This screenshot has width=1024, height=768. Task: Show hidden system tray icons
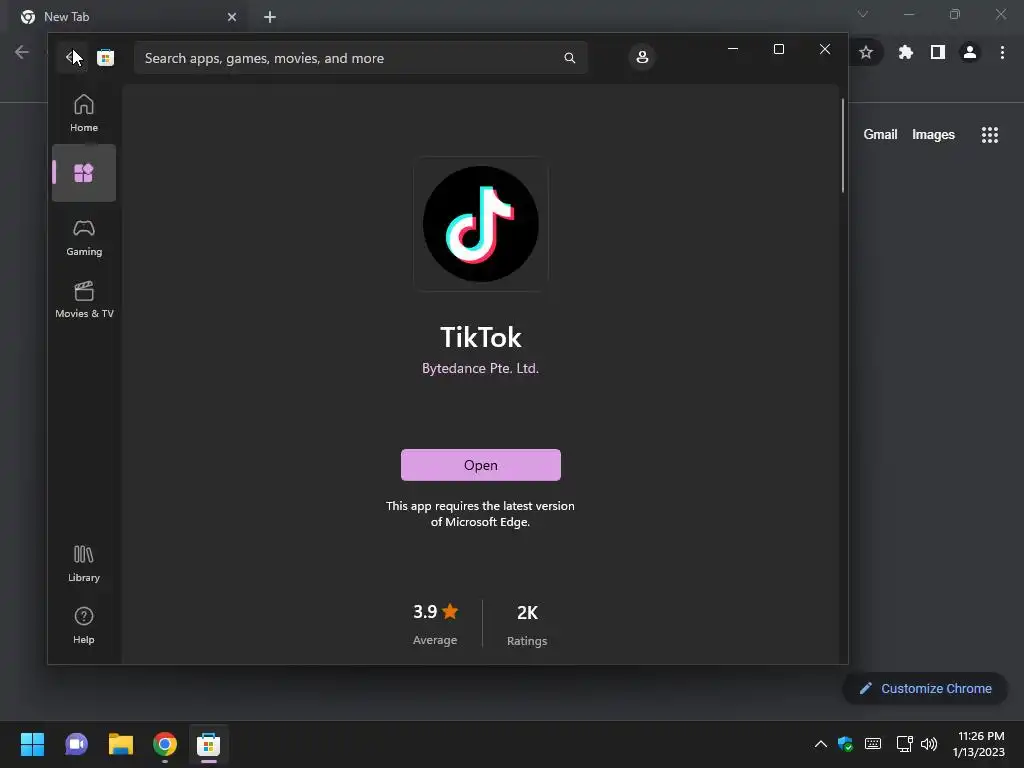pyautogui.click(x=821, y=744)
